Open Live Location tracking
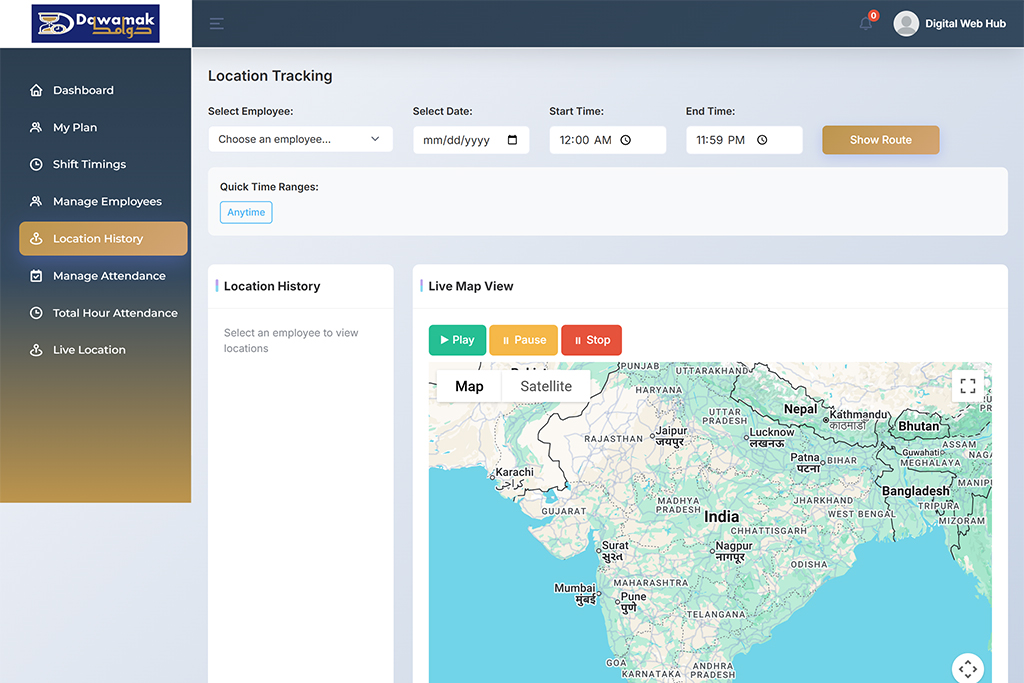Viewport: 1024px width, 683px height. tap(90, 349)
